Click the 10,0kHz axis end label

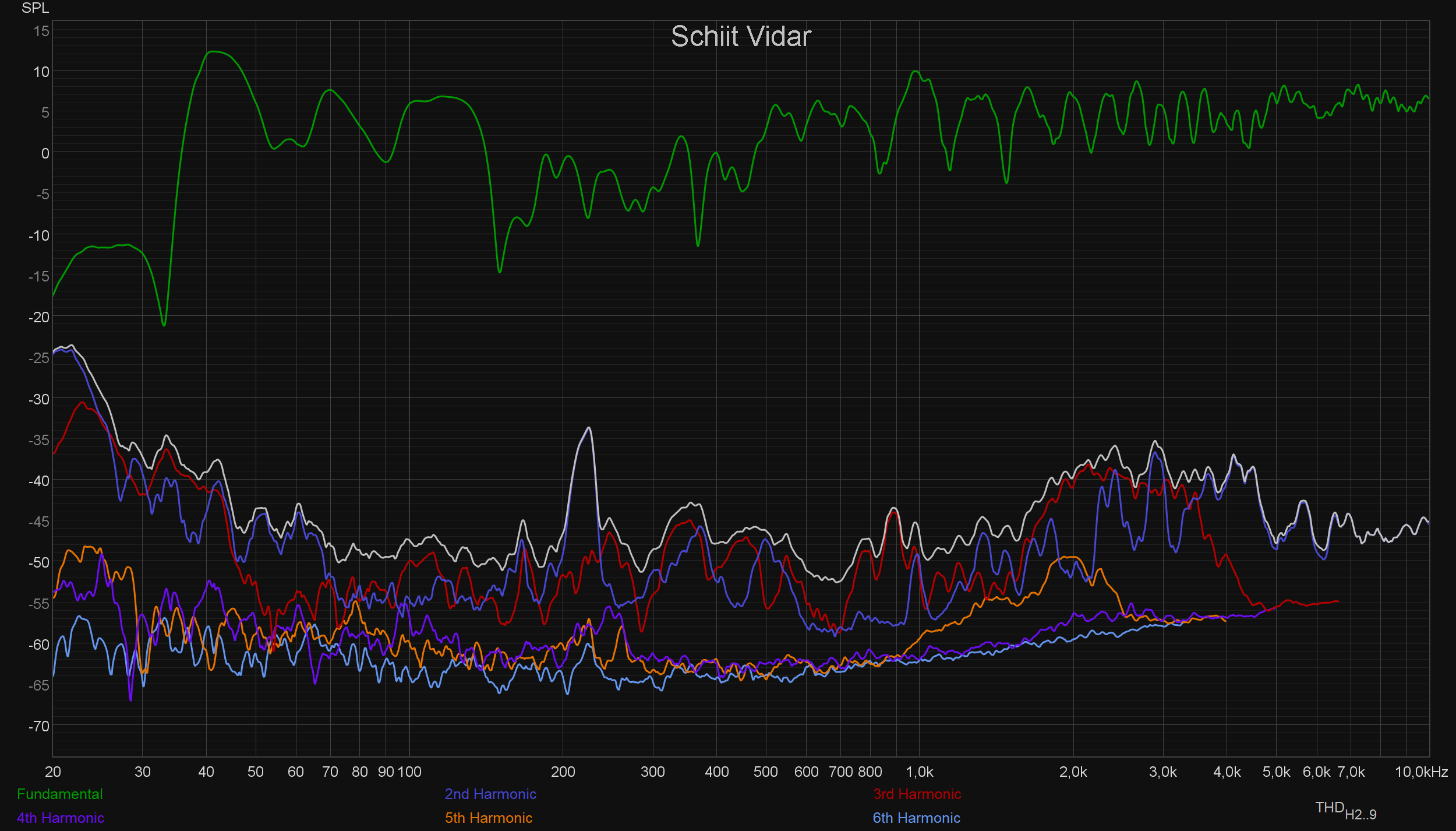coord(1421,772)
